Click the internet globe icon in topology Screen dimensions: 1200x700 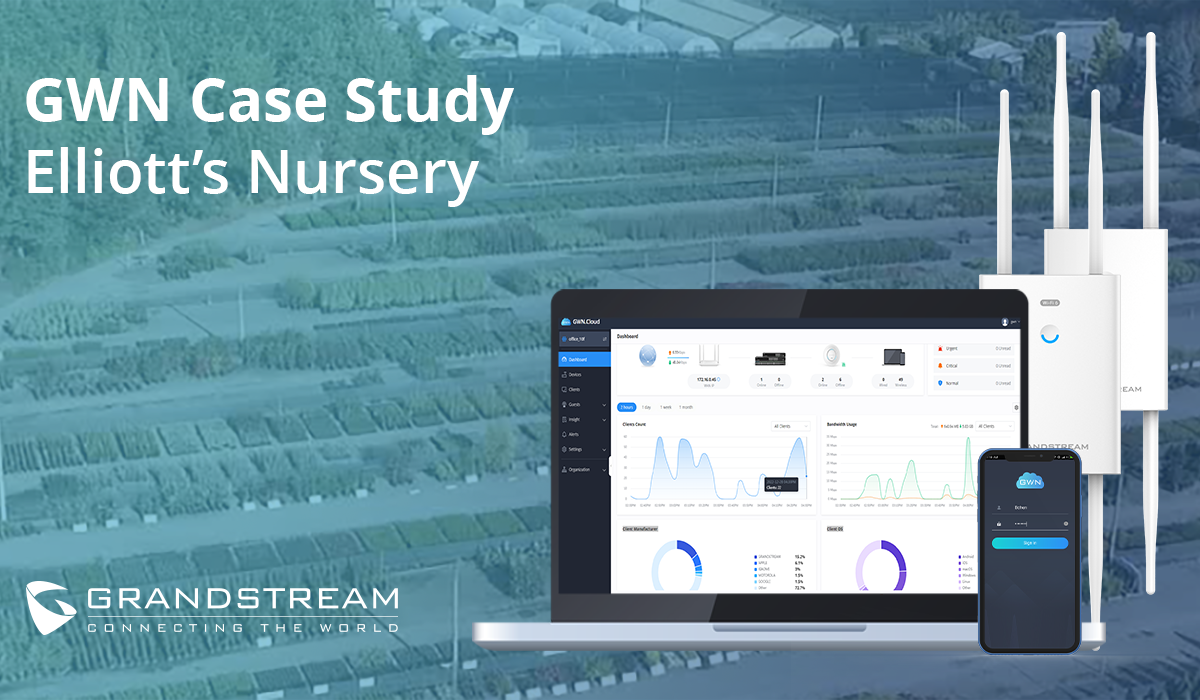click(x=648, y=356)
